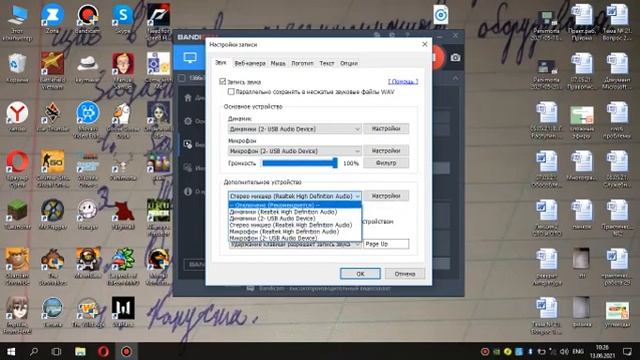Click Bandicam screenshot camera icon
Screen dimensions: 640x360
point(455,58)
